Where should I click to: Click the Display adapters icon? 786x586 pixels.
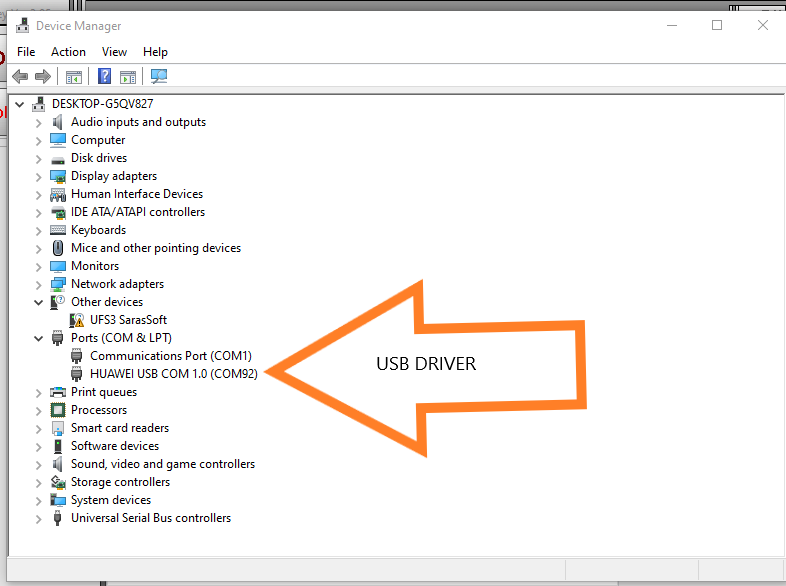click(58, 176)
